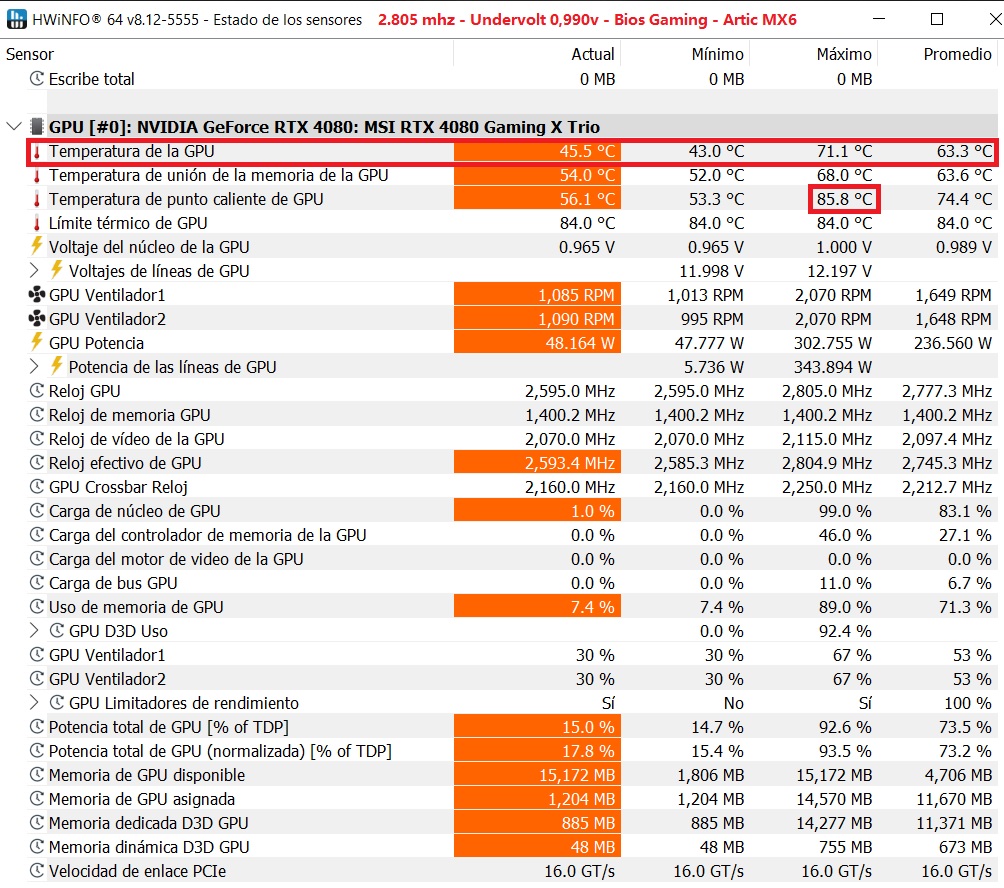Select the Temperatura de la GPU row label
The height and width of the screenshot is (888, 1004).
click(131, 151)
